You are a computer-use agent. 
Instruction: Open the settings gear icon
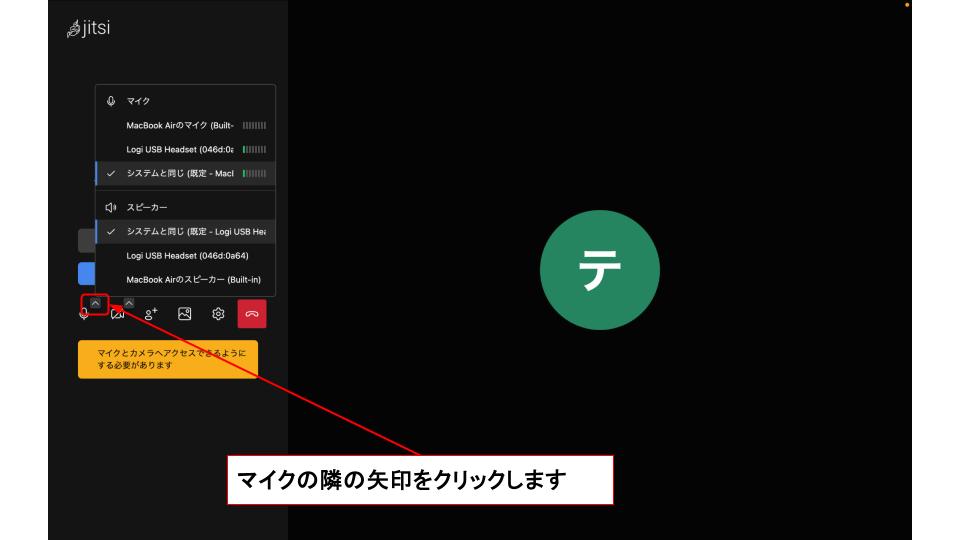(218, 314)
